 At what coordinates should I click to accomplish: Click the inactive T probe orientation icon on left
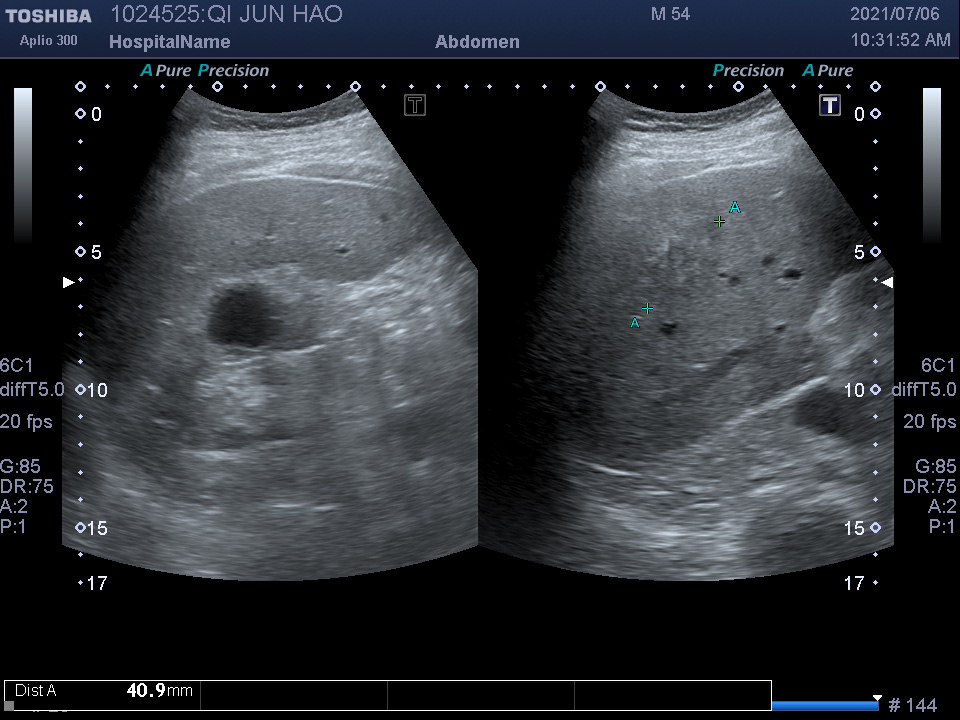[x=415, y=105]
